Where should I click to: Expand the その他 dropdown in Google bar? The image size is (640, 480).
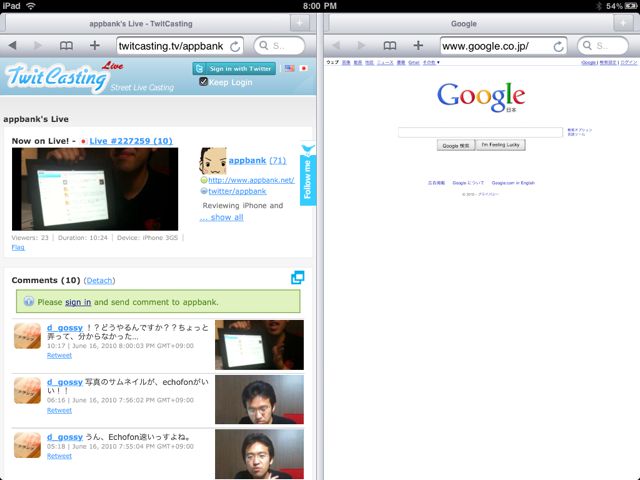[431, 62]
